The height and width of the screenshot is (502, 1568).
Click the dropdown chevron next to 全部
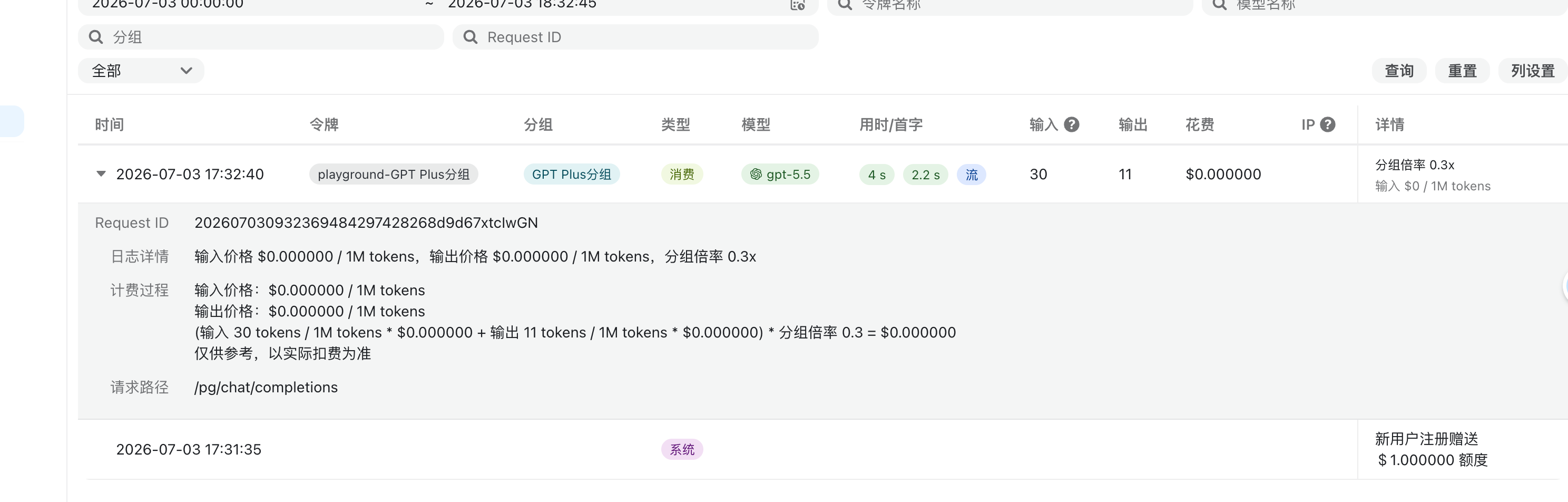tap(187, 71)
